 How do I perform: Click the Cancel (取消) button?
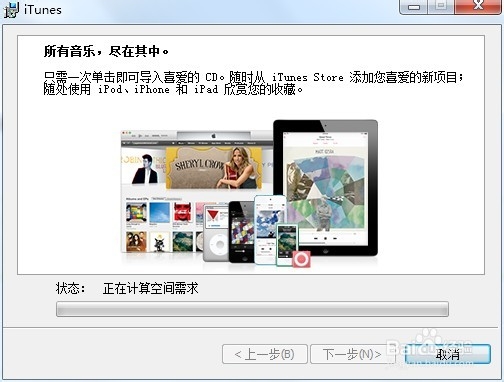[448, 354]
